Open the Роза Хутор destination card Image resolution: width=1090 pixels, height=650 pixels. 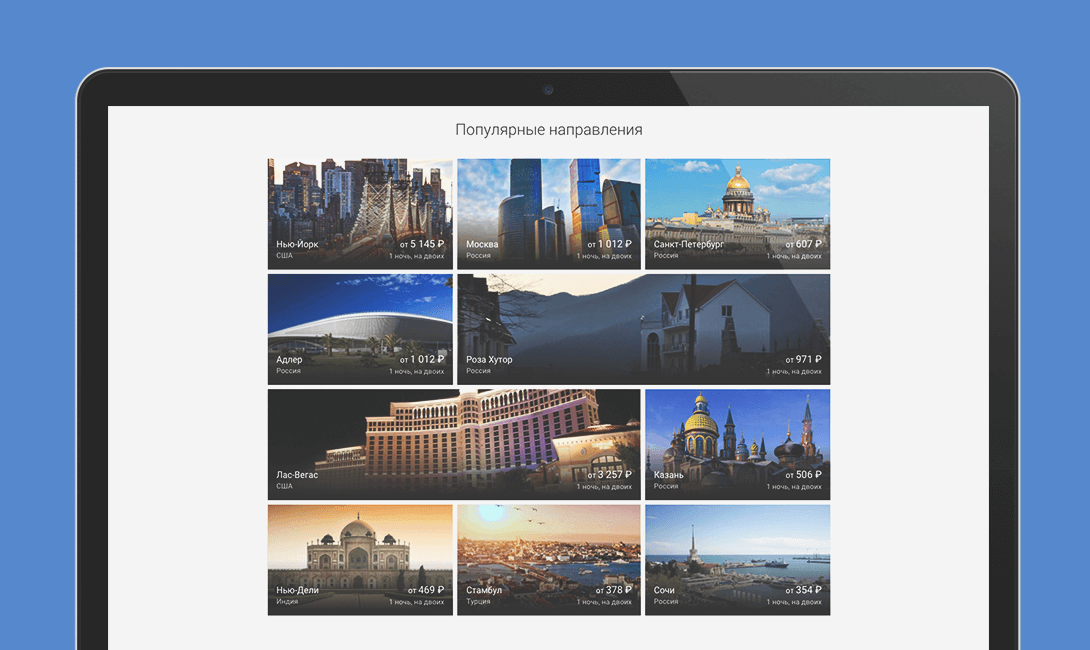tap(644, 329)
